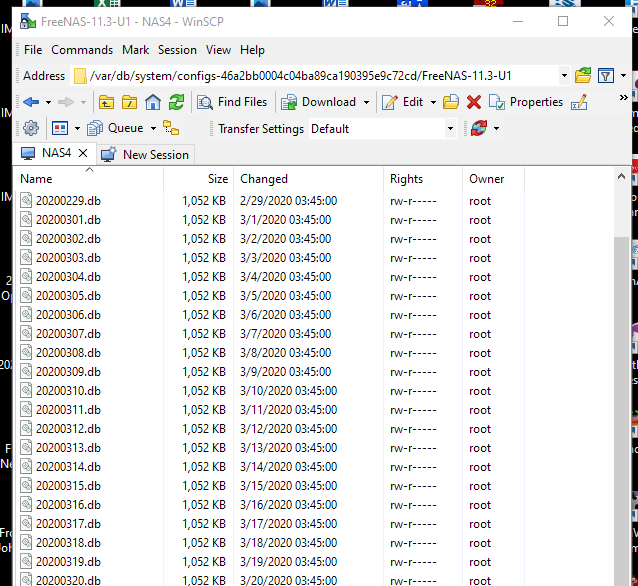Viewport: 638px width, 586px height.
Task: Open the Mark menu
Action: tap(135, 50)
